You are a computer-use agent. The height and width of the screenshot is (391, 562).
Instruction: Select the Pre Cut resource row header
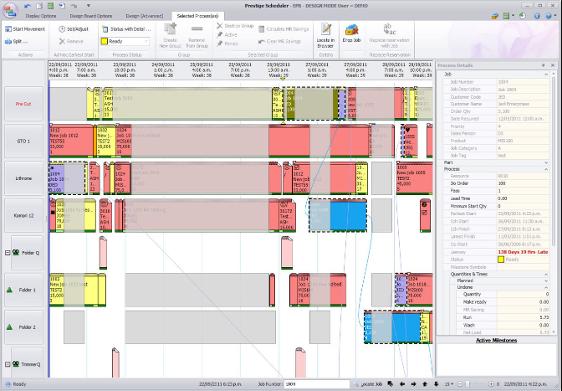pos(24,104)
